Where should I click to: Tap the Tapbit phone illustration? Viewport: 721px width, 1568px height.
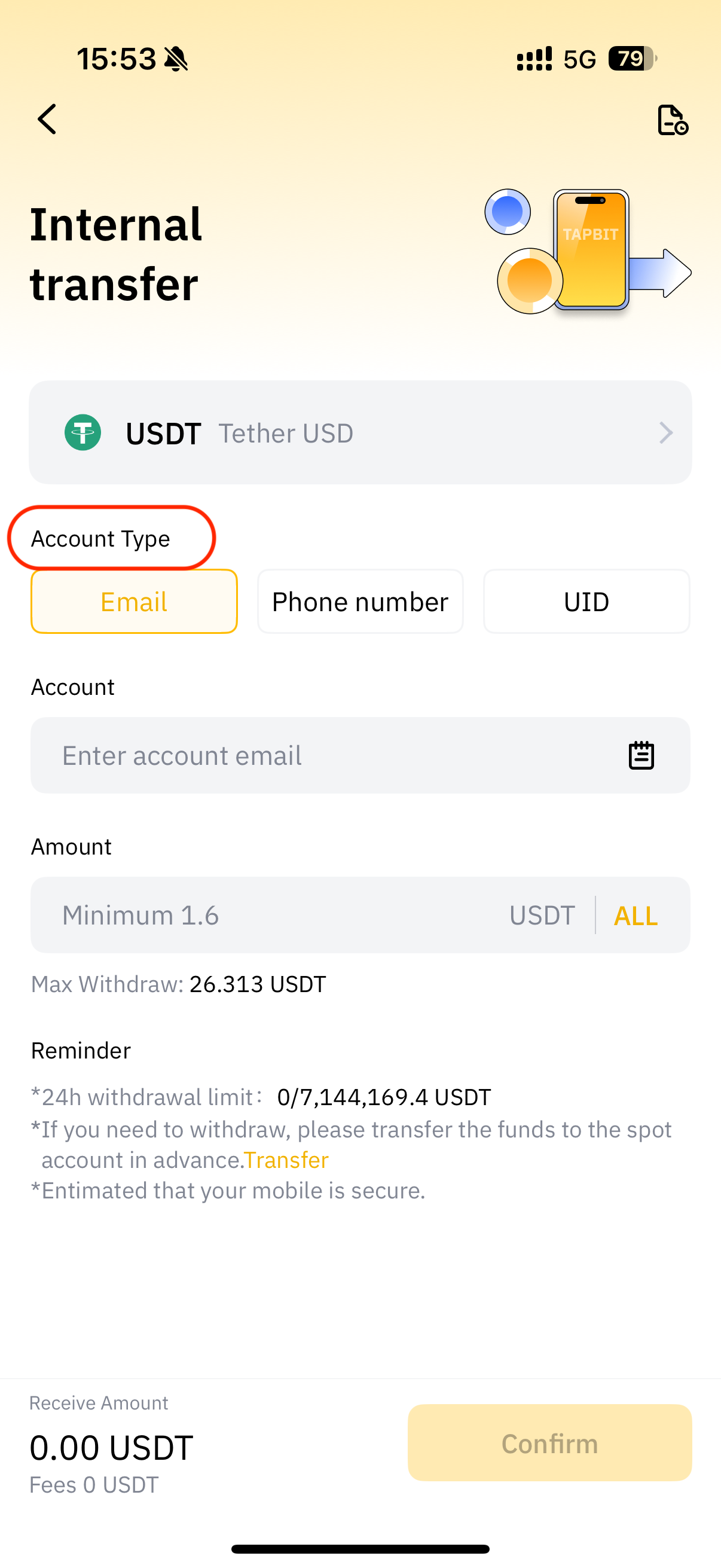(x=589, y=251)
